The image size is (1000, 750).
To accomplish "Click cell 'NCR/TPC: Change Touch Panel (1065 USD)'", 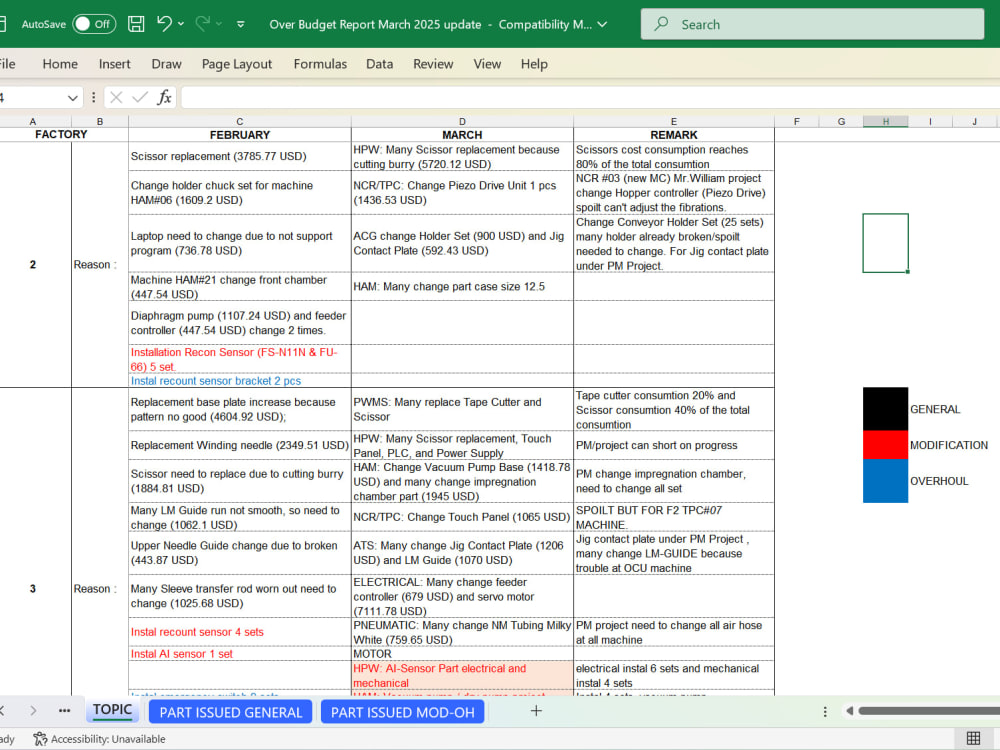I will point(462,517).
